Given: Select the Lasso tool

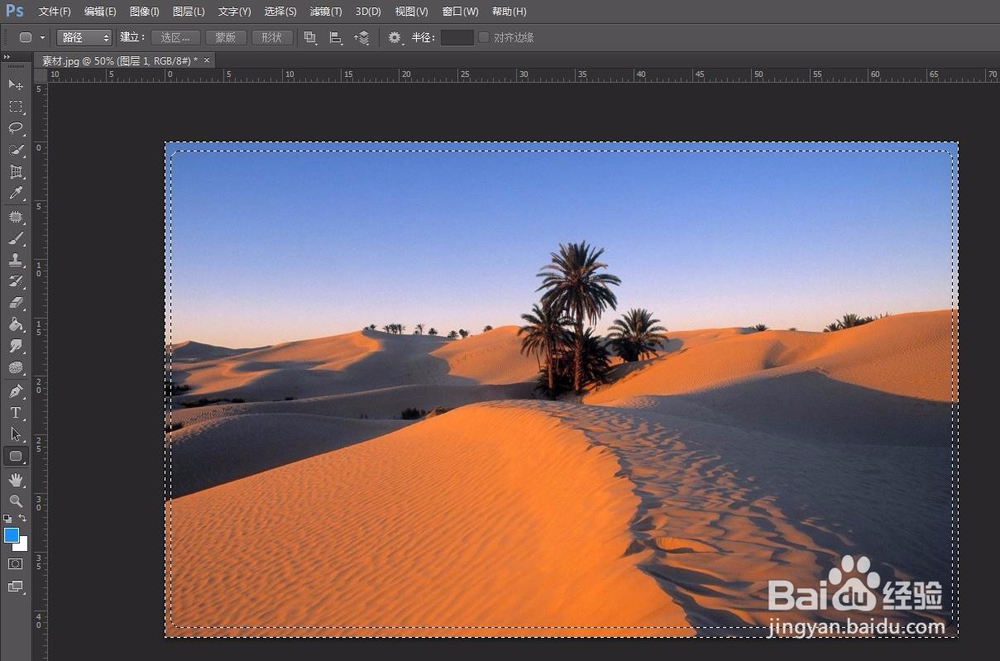Looking at the screenshot, I should (x=16, y=128).
